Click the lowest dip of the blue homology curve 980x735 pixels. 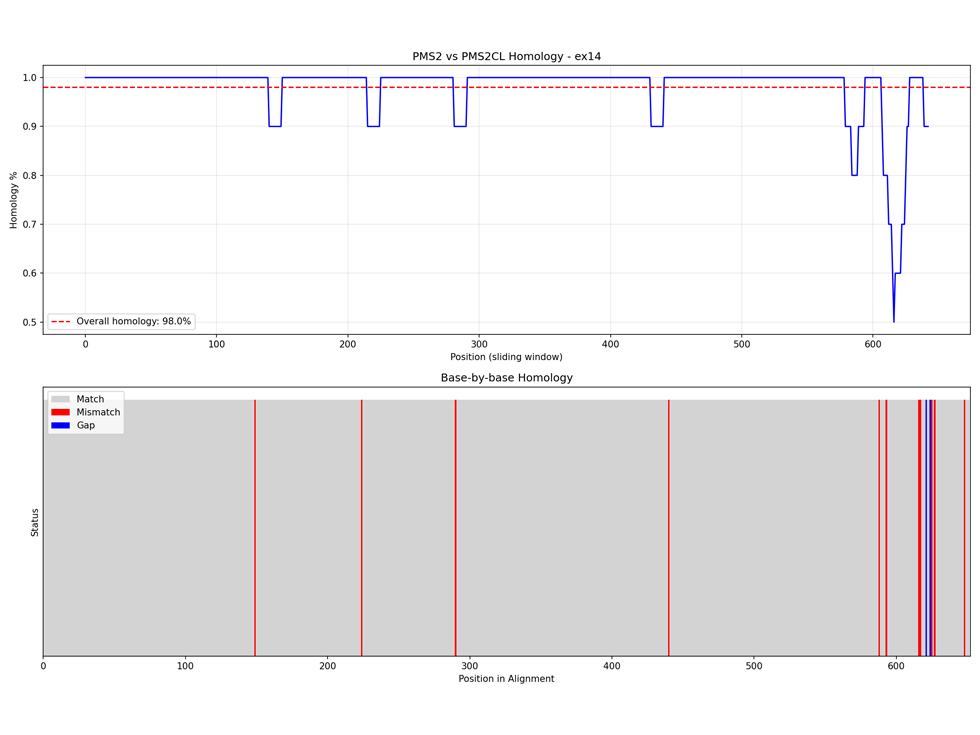[x=894, y=321]
